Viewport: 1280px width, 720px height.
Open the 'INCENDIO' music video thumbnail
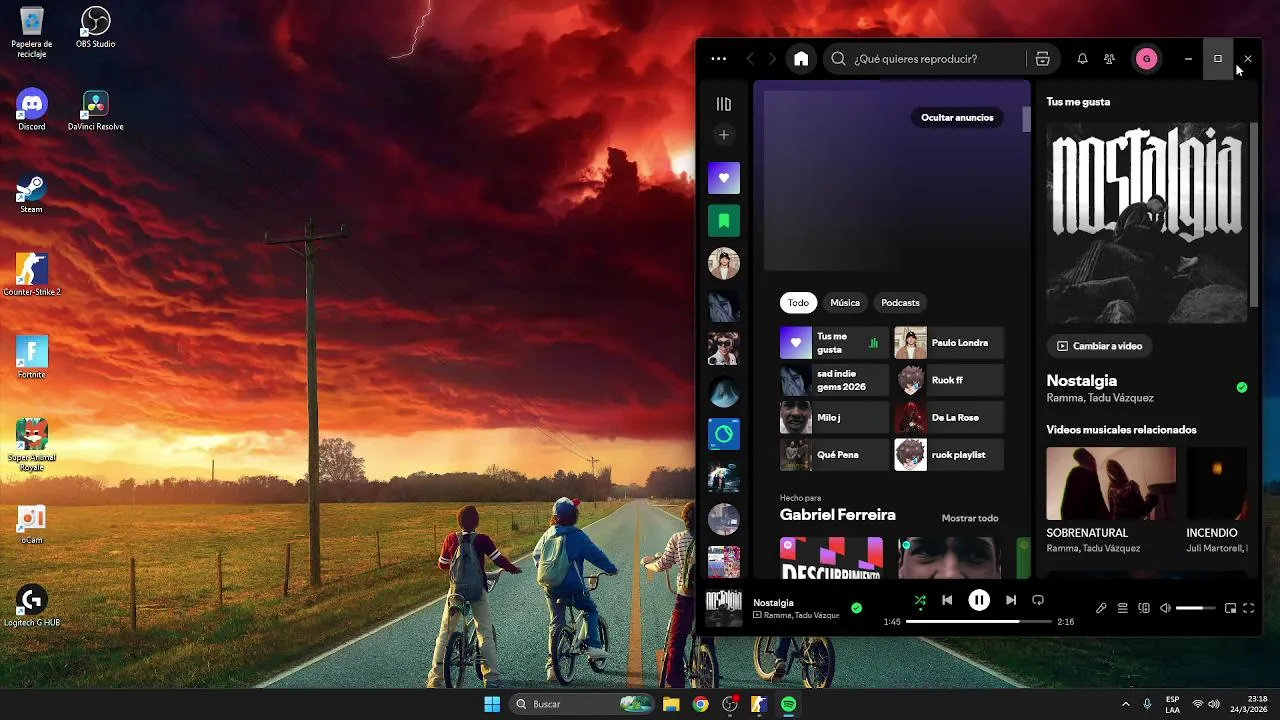click(x=1217, y=484)
